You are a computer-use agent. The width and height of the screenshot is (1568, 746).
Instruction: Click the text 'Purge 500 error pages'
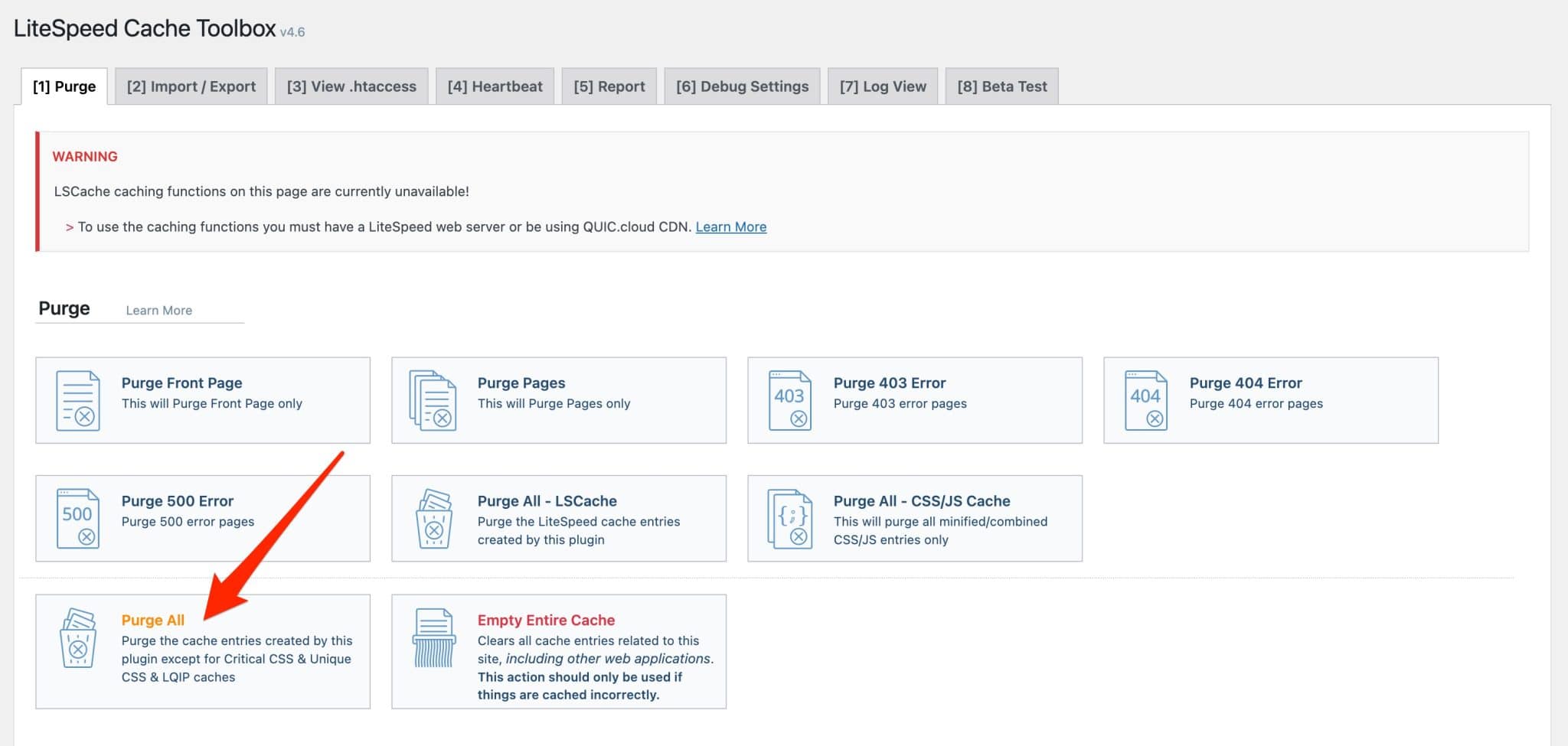(x=188, y=521)
